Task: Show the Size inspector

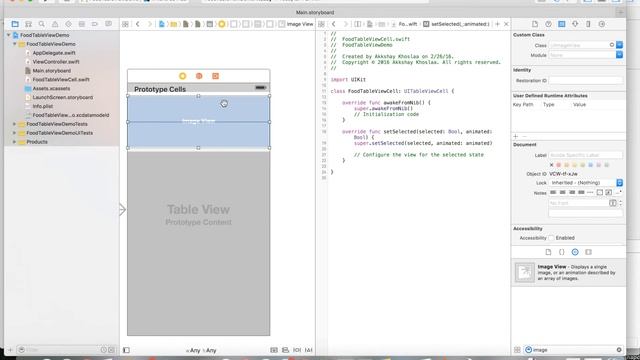Action: tap(588, 24)
